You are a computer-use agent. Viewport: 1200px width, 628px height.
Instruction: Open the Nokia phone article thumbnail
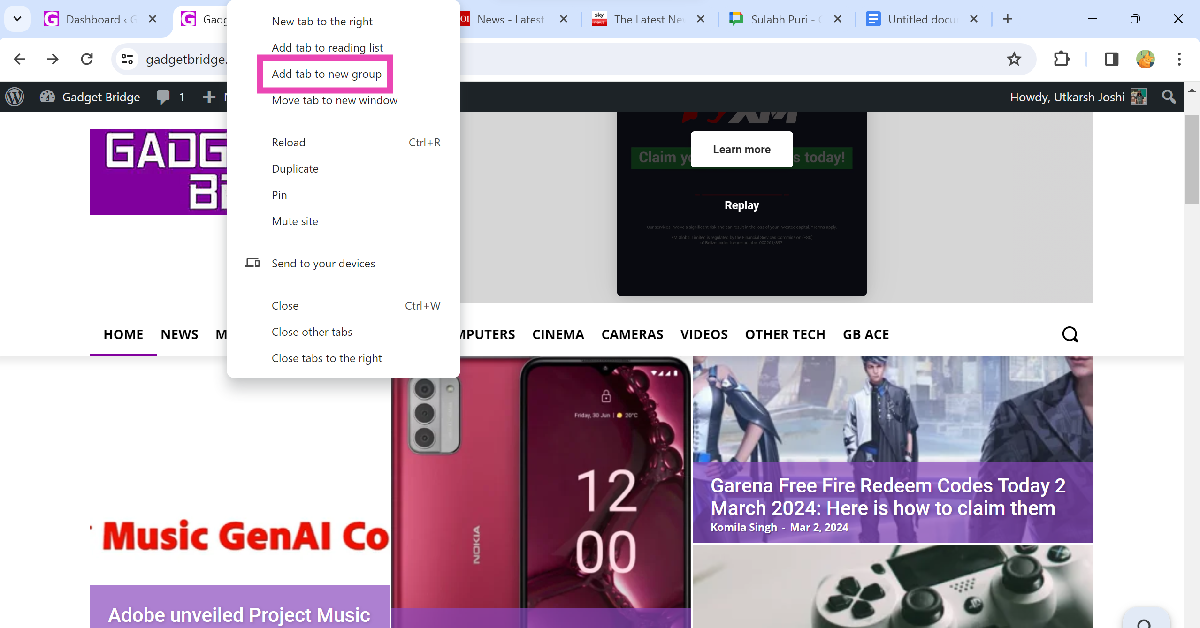[x=541, y=492]
